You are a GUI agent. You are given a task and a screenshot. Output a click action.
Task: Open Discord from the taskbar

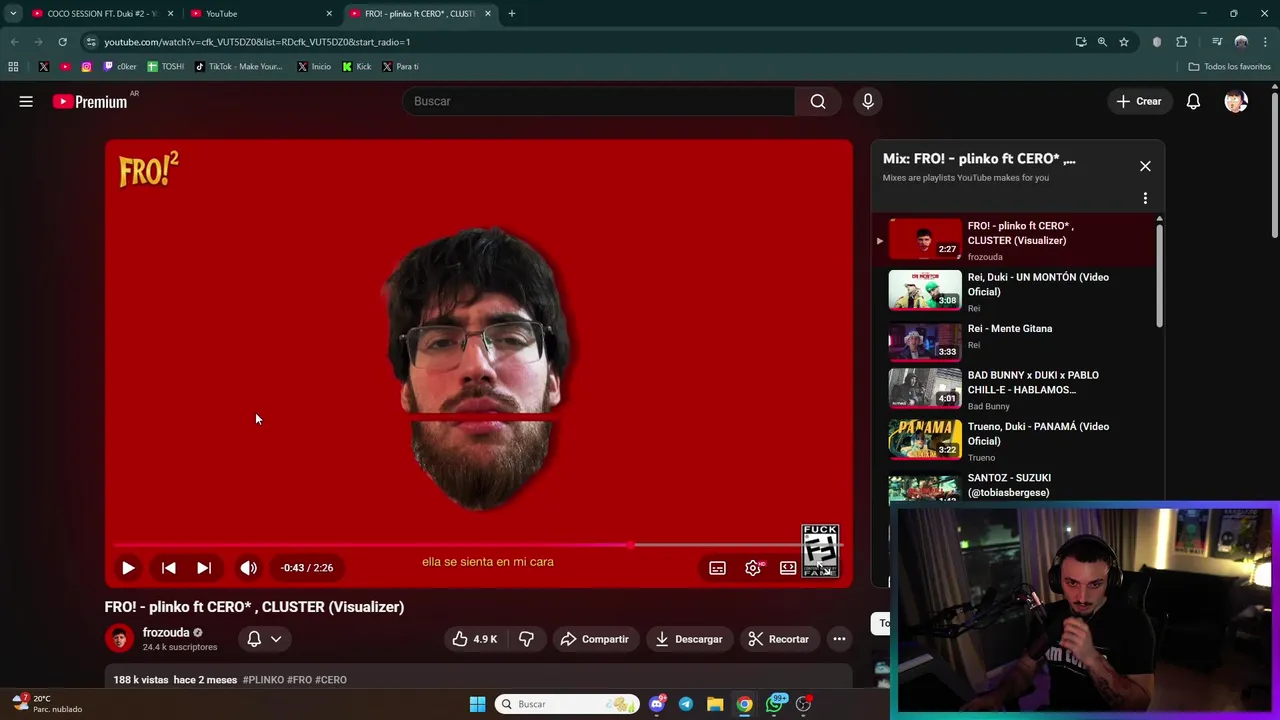click(x=657, y=704)
